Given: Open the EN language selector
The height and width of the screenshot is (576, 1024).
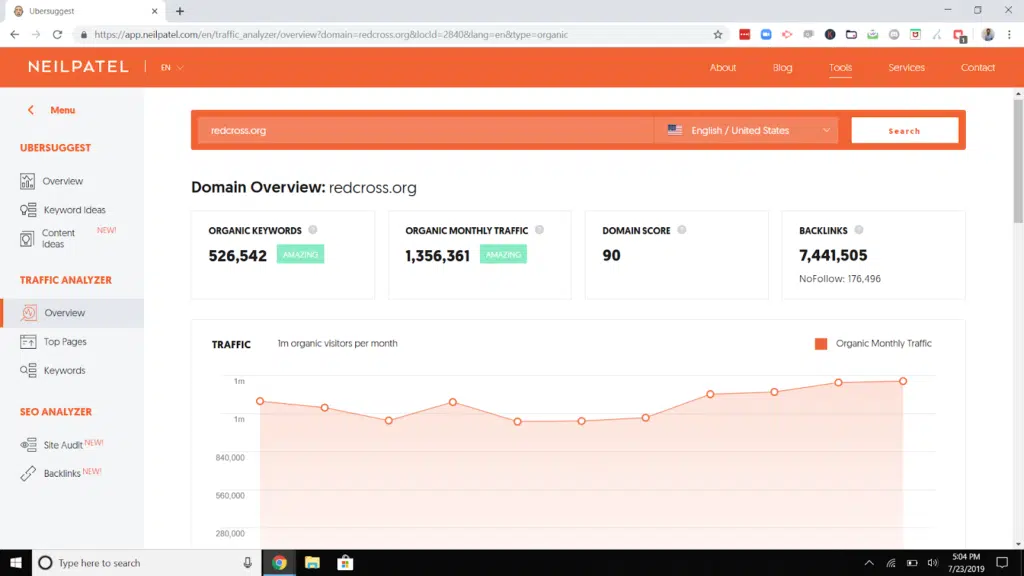Looking at the screenshot, I should pos(172,68).
